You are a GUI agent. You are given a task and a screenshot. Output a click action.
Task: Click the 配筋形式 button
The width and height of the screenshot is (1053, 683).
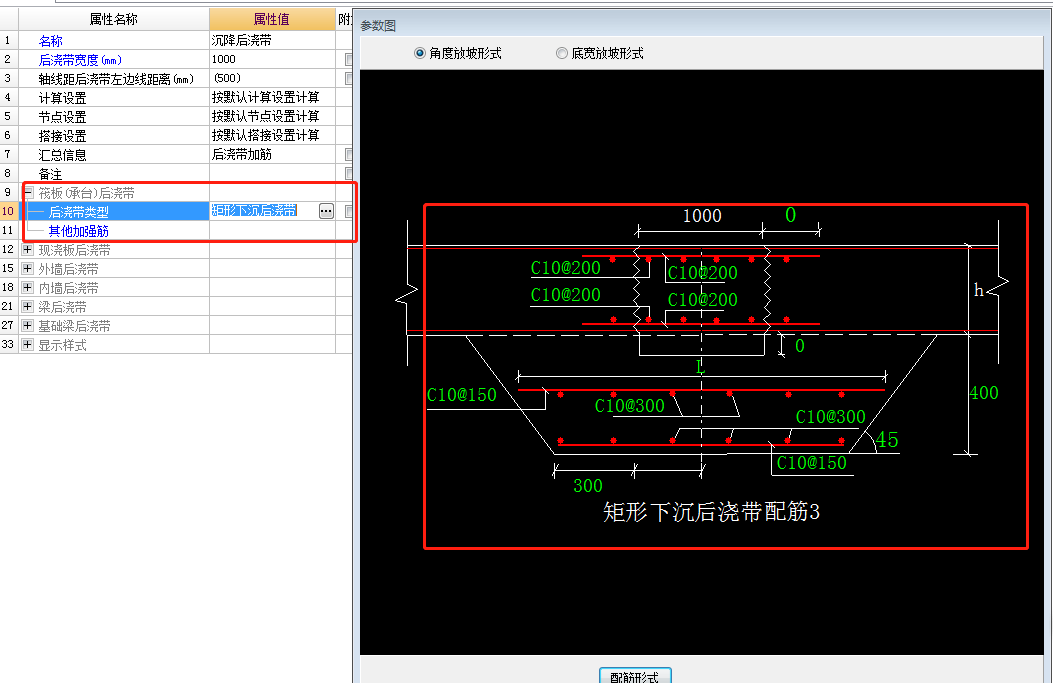coord(635,676)
